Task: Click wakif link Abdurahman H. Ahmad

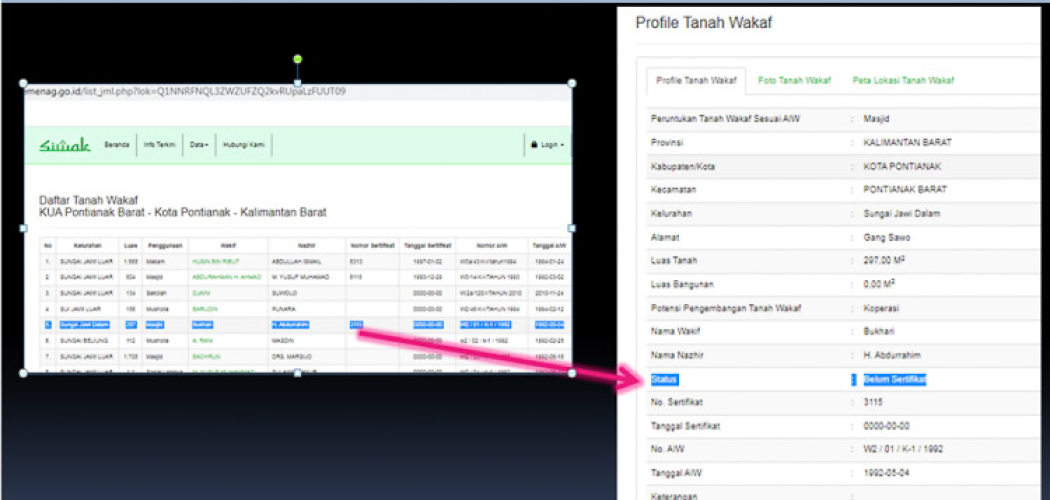Action: (x=224, y=277)
